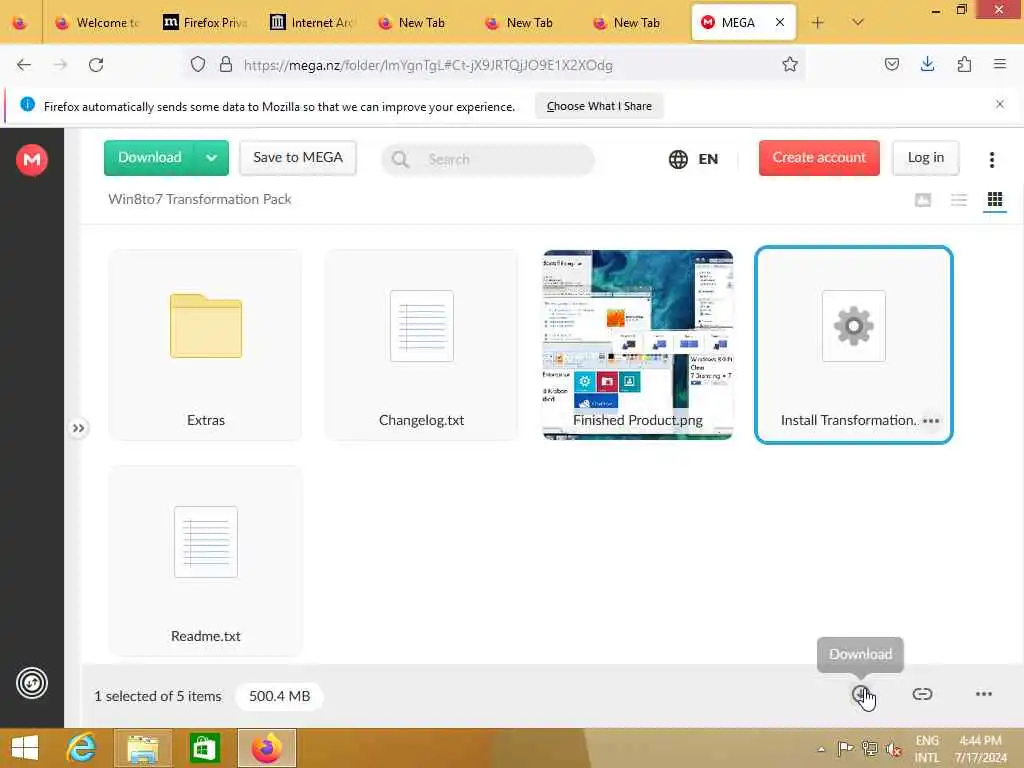The width and height of the screenshot is (1024, 768).
Task: Open the Firefox hamburger menu
Action: pyautogui.click(x=999, y=64)
